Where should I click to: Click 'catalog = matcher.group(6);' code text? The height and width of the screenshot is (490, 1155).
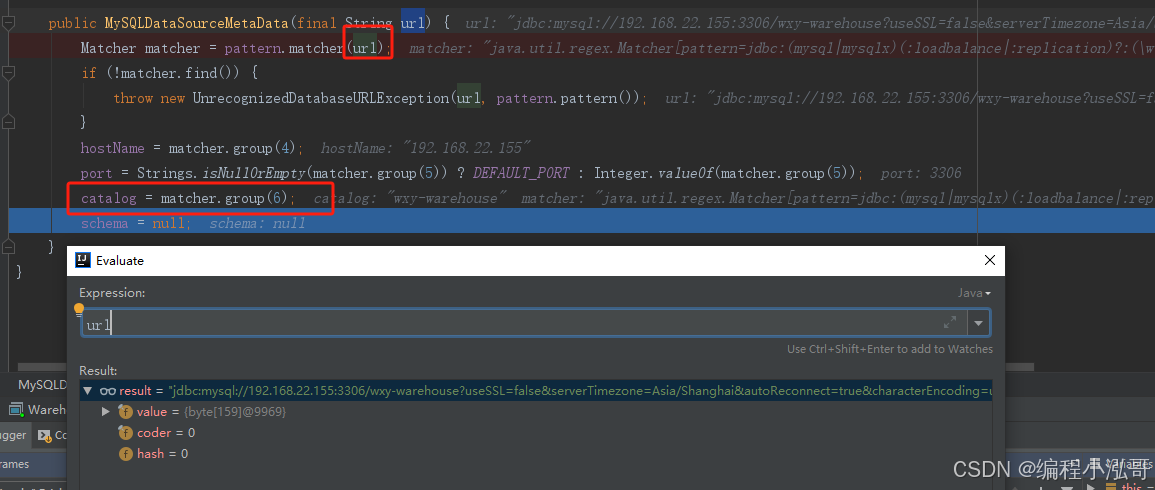tap(187, 198)
